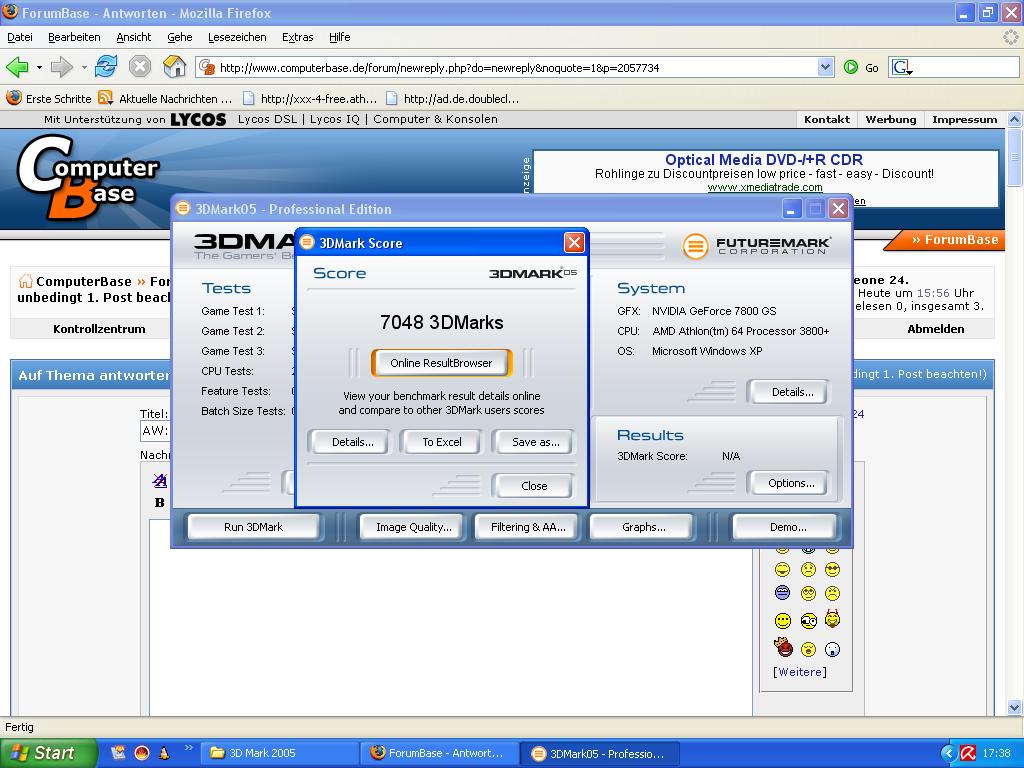Click the green Go button icon
This screenshot has height=768, width=1024.
point(850,67)
